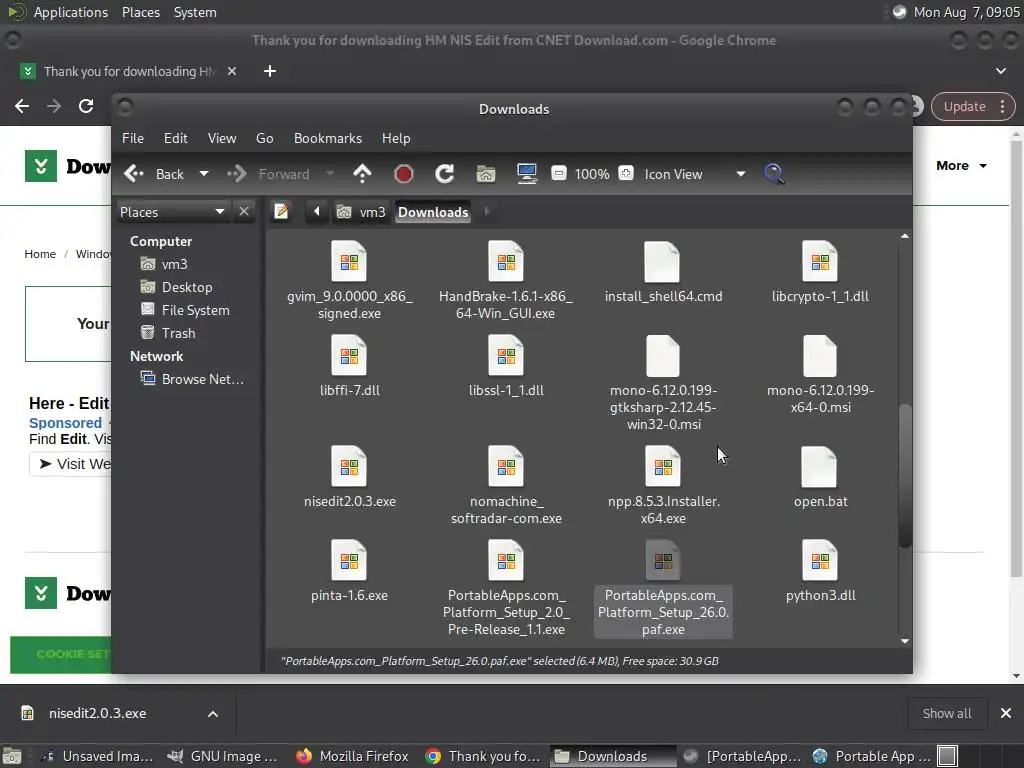Open the Icon View mode dropdown

(x=695, y=174)
